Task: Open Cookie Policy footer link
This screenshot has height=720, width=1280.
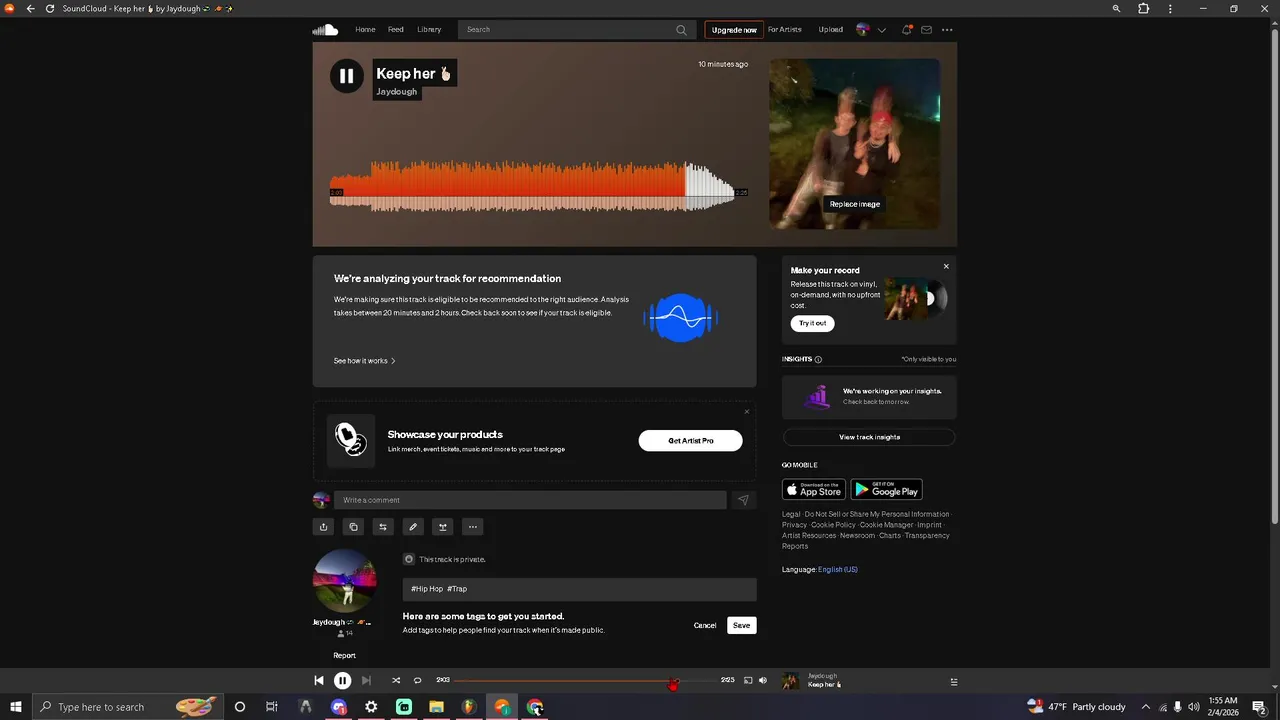Action: (833, 525)
